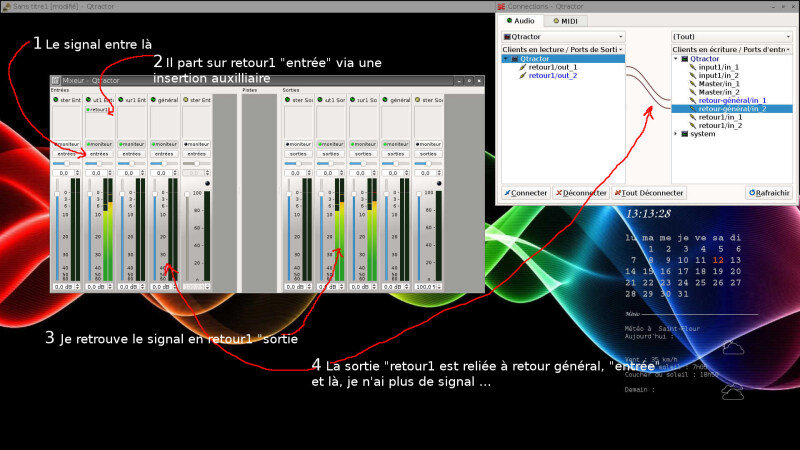Click dB gain stepper under 'ut1 So' strip
The height and width of the screenshot is (450, 800).
(342, 287)
